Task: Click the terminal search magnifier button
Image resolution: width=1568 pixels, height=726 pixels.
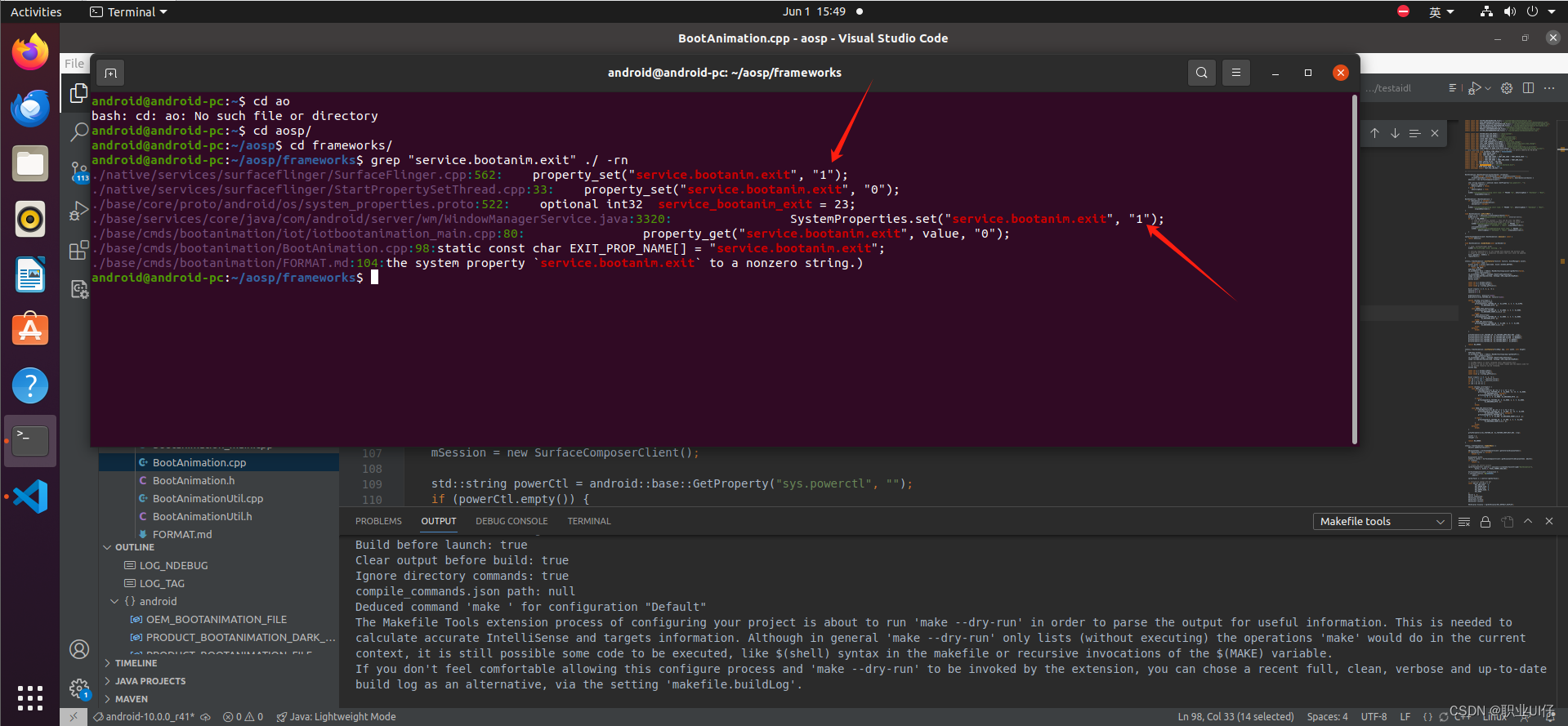Action: click(x=1201, y=73)
